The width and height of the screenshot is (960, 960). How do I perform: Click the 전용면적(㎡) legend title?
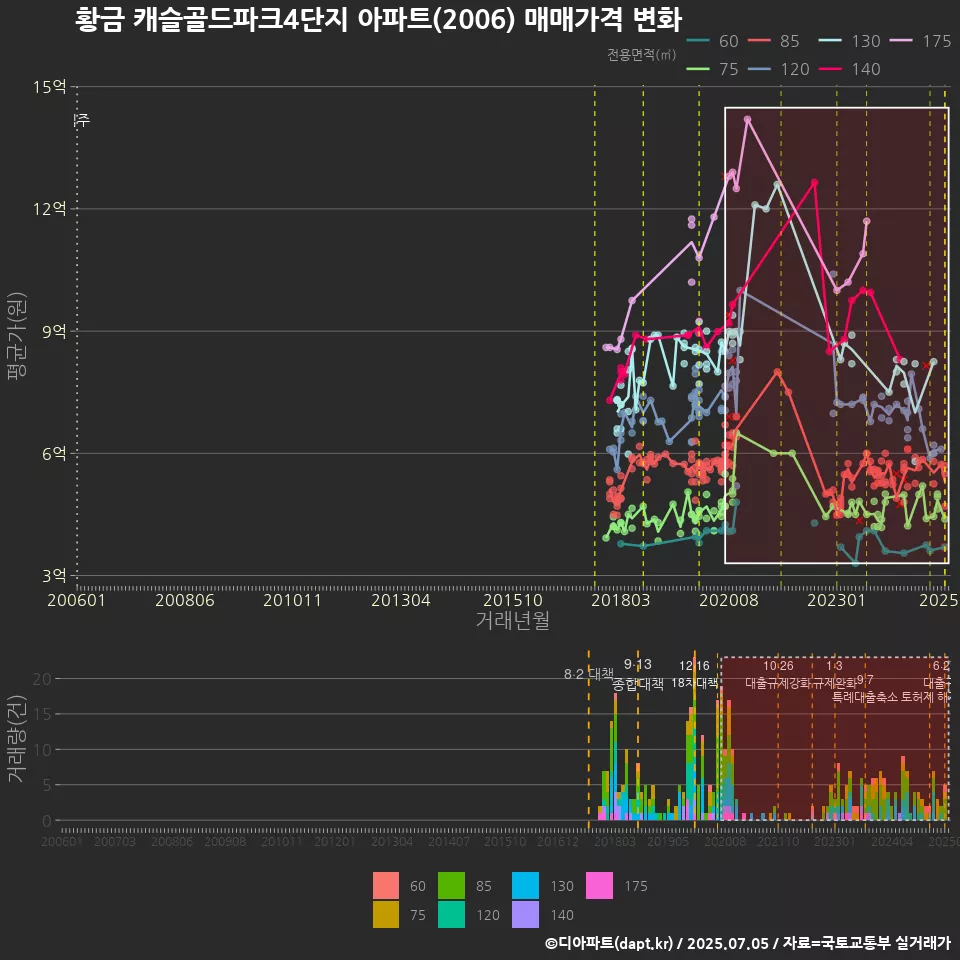[x=642, y=54]
